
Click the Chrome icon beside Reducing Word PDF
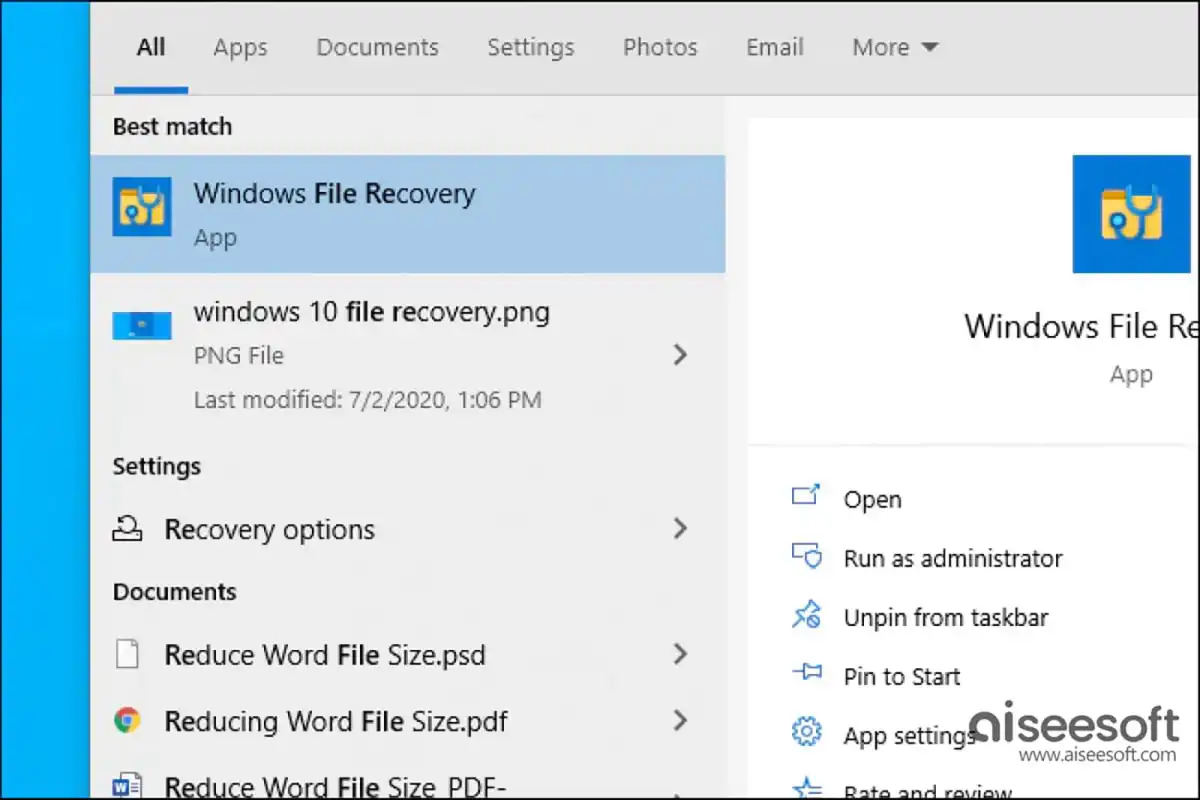(127, 720)
